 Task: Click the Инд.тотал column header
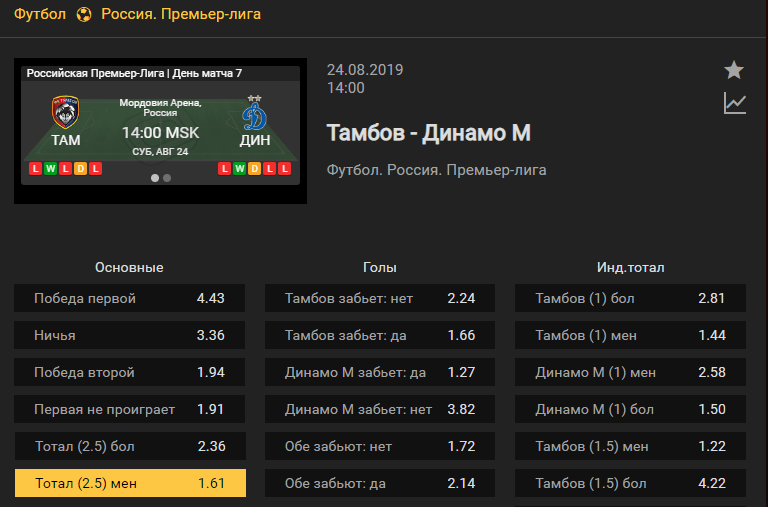[x=630, y=267]
